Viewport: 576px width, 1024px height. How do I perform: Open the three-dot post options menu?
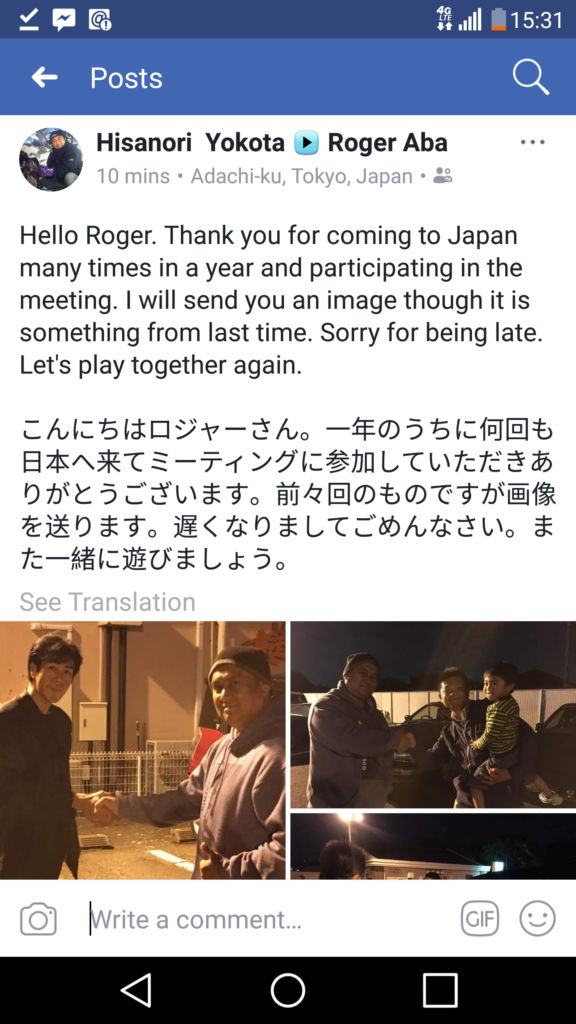pos(533,142)
